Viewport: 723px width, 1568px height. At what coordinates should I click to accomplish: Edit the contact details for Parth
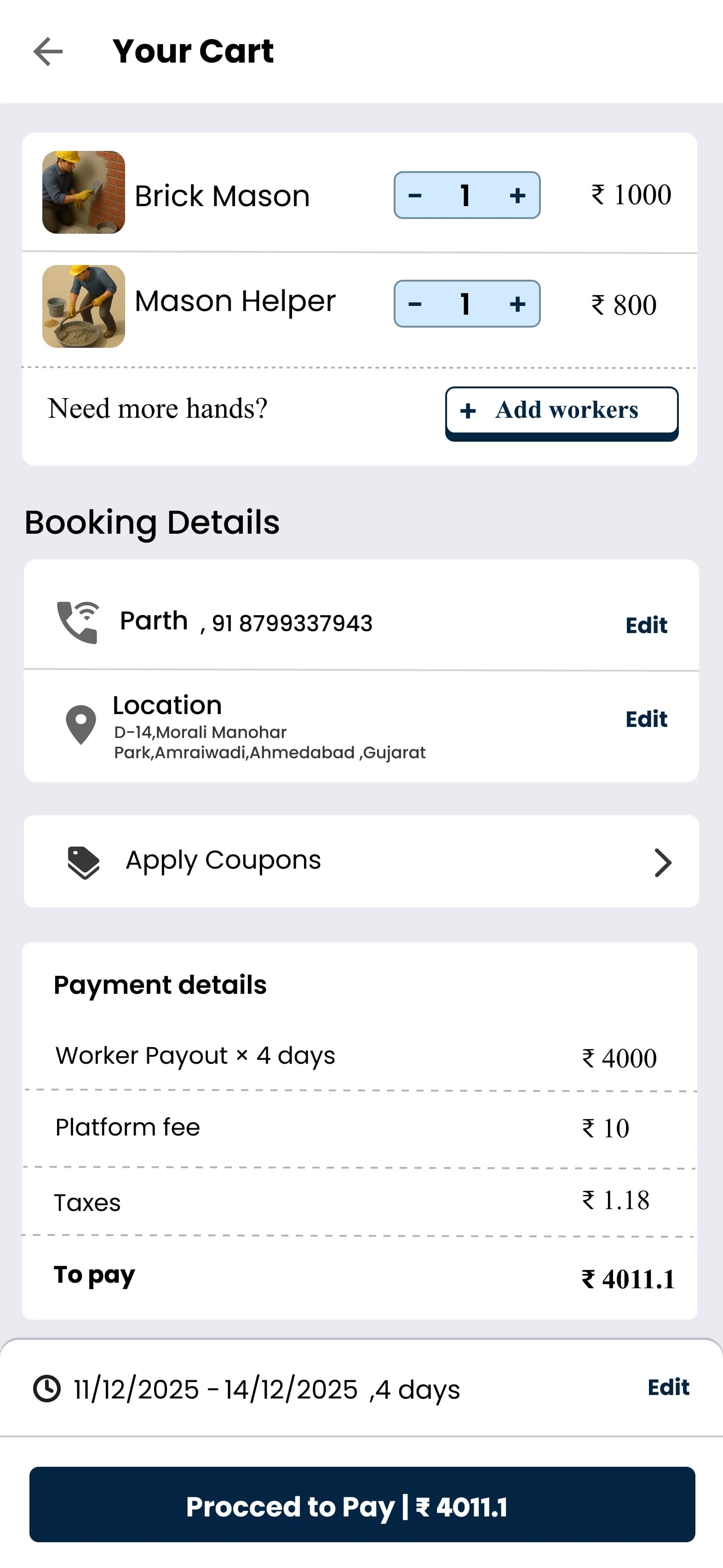pos(646,625)
